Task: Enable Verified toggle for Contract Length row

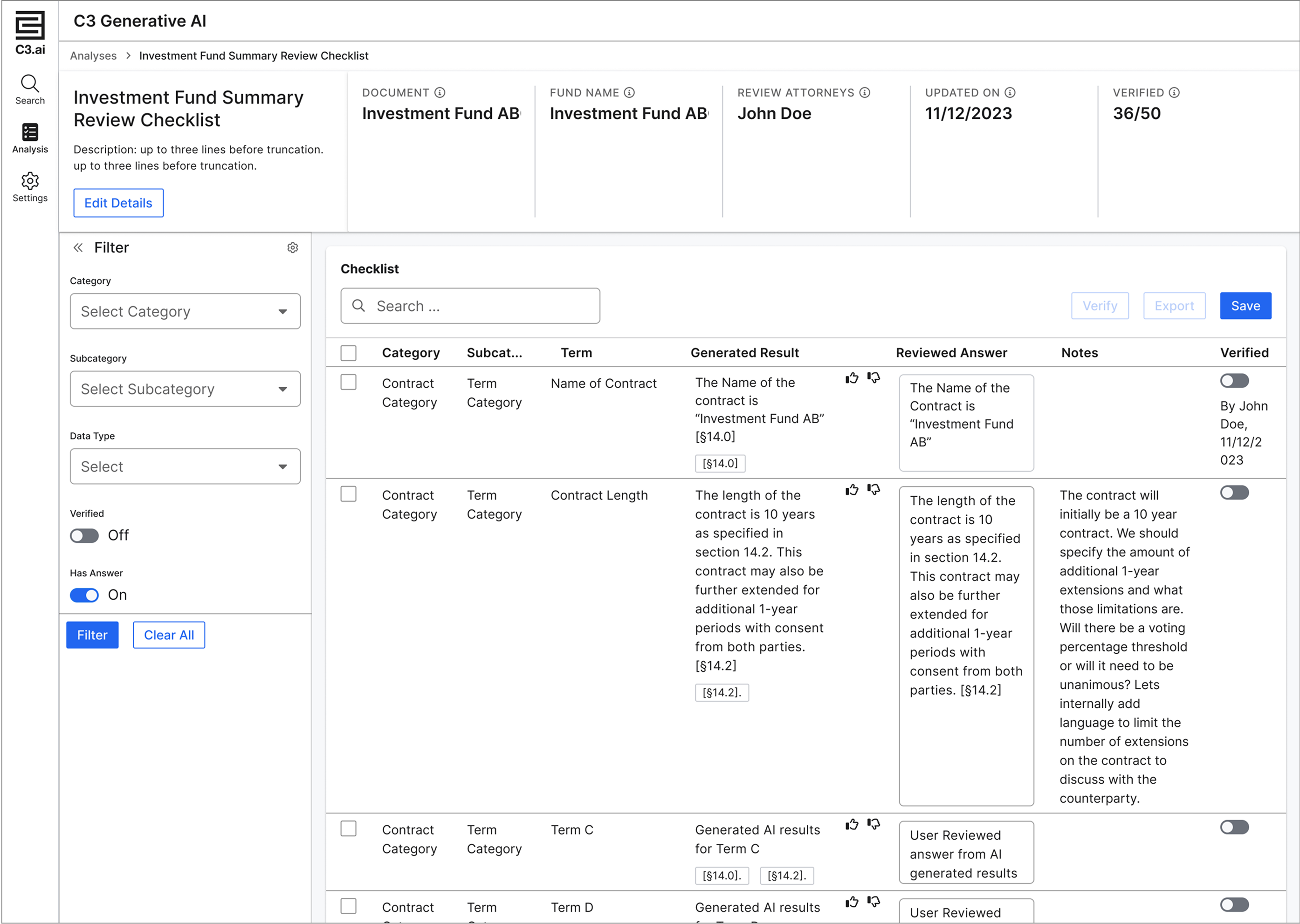Action: tap(1234, 493)
